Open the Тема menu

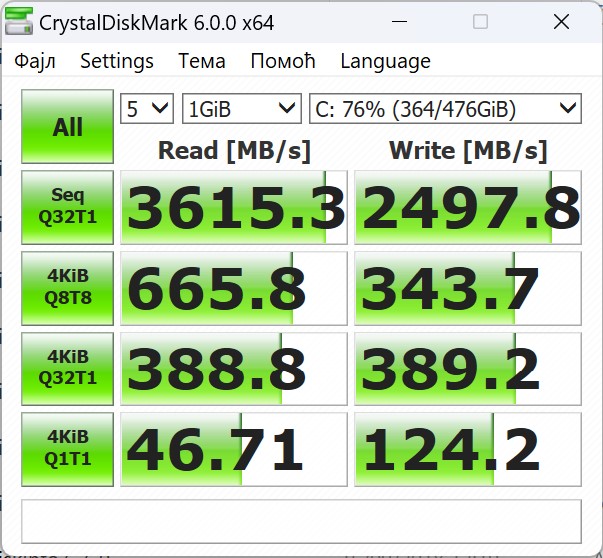click(201, 61)
